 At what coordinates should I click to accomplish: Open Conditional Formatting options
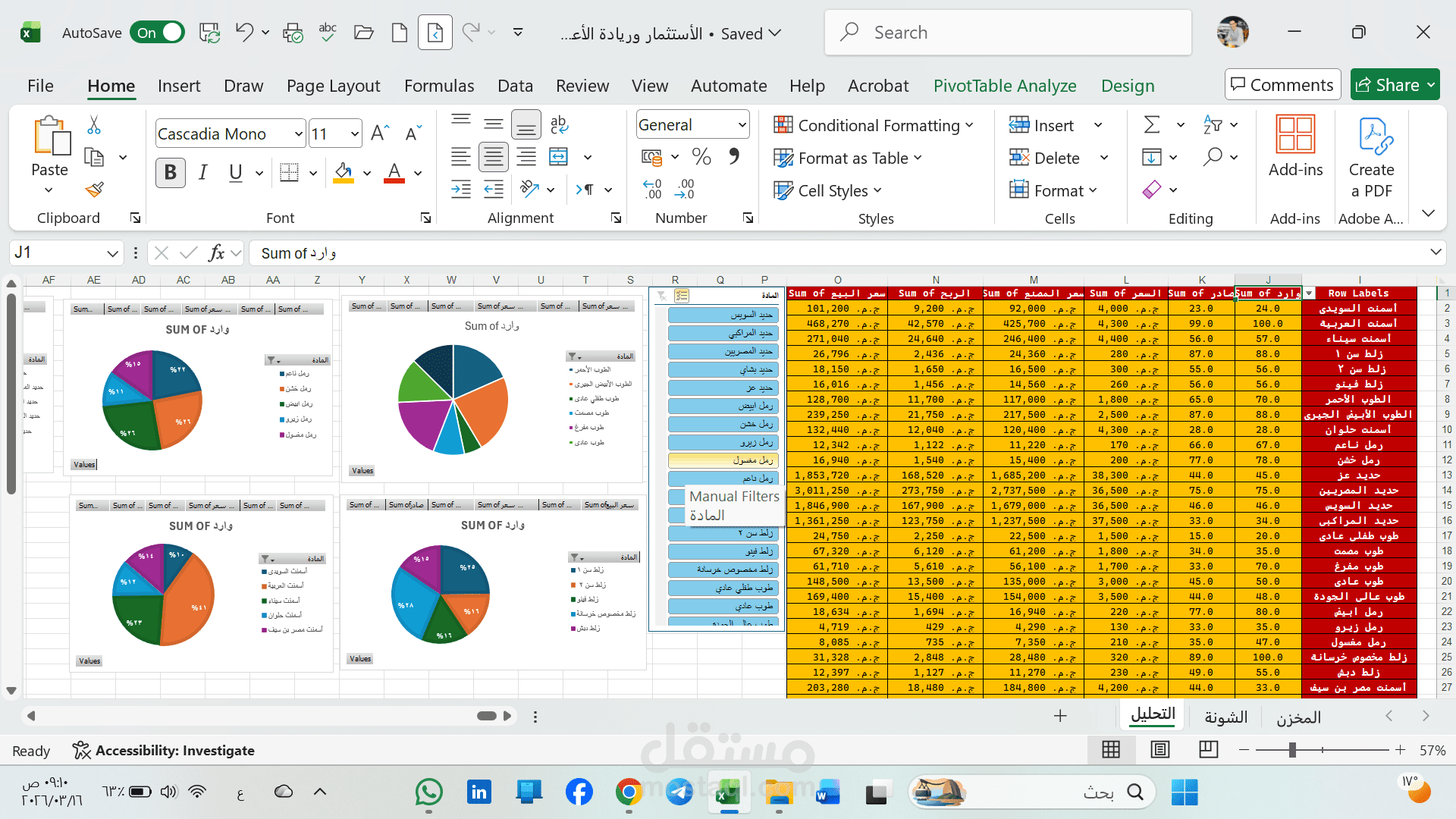pos(874,125)
